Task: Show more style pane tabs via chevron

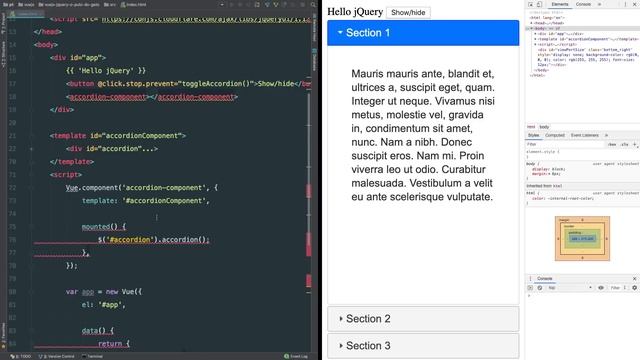Action: [606, 135]
